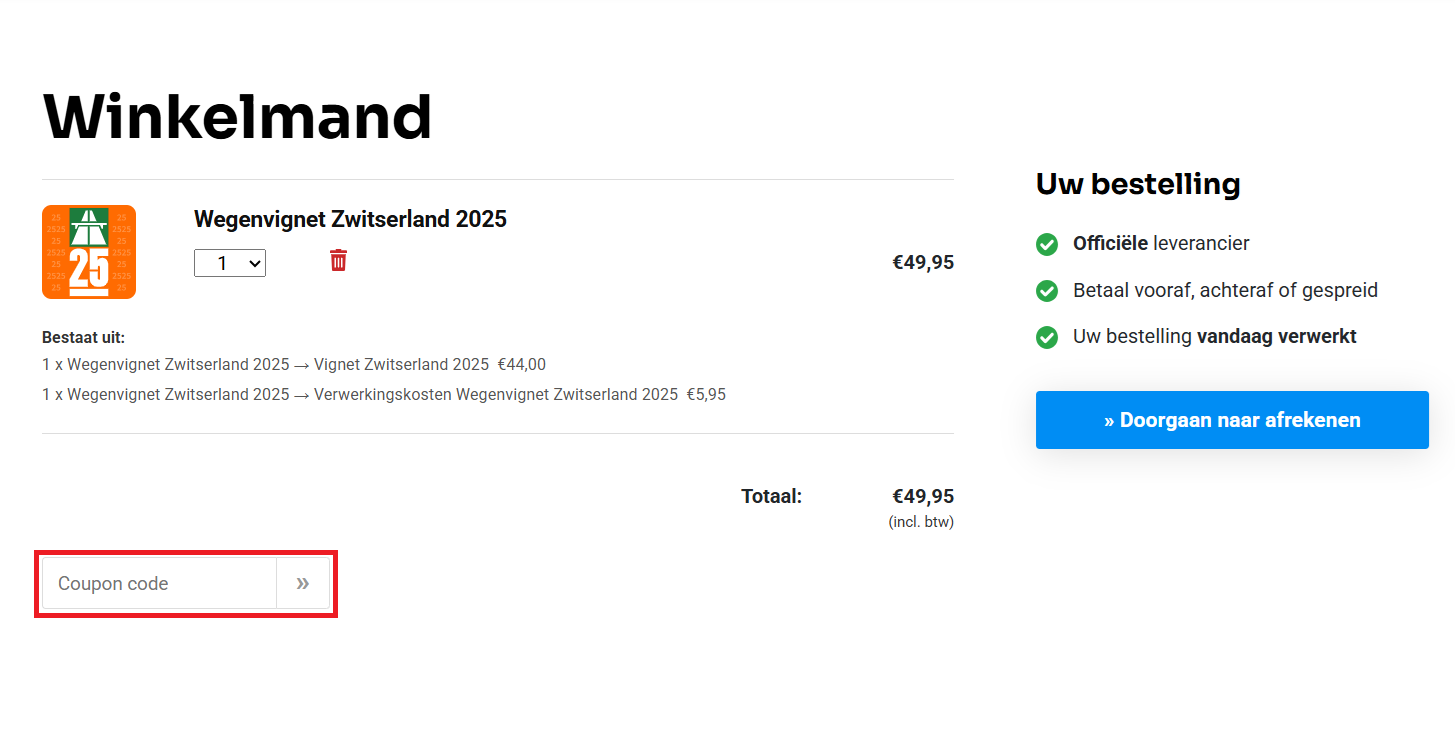Screen dimensions: 1455x750
Task: Click the orange 2025 vignette thumbnail
Action: pos(89,252)
